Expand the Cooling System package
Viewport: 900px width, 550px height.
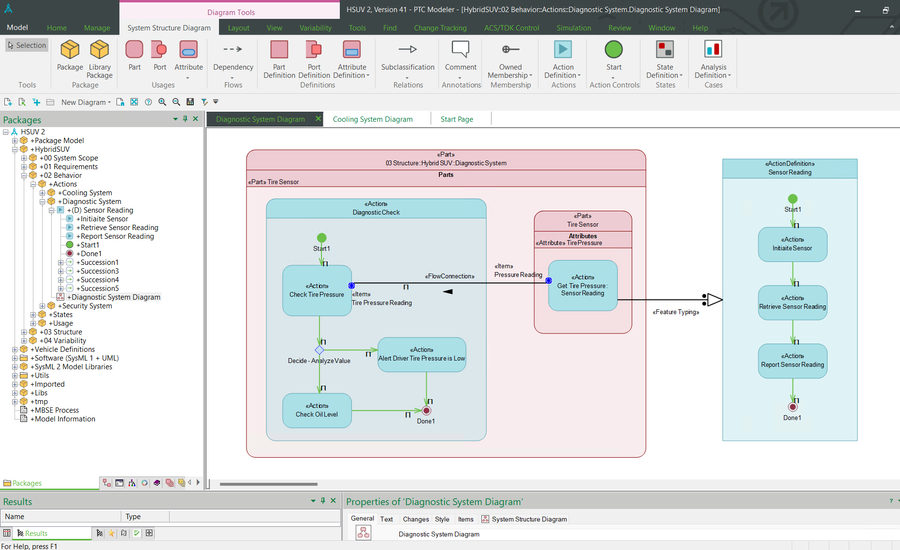(x=42, y=193)
